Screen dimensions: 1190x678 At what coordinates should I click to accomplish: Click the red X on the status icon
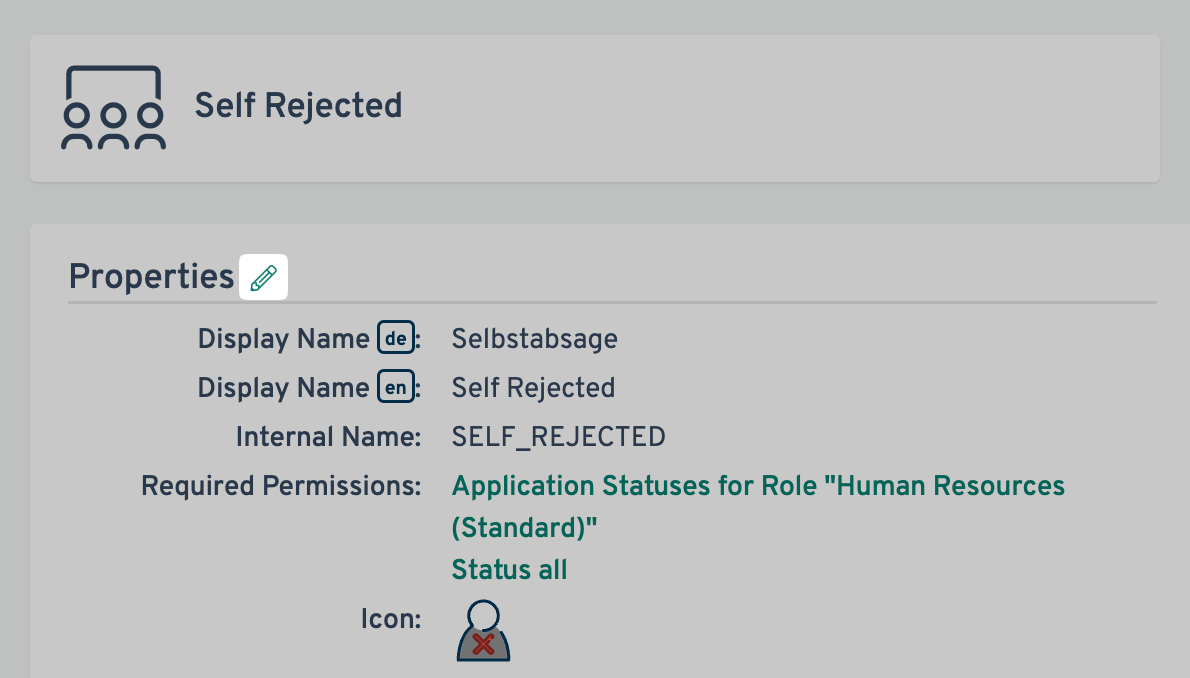[x=483, y=645]
